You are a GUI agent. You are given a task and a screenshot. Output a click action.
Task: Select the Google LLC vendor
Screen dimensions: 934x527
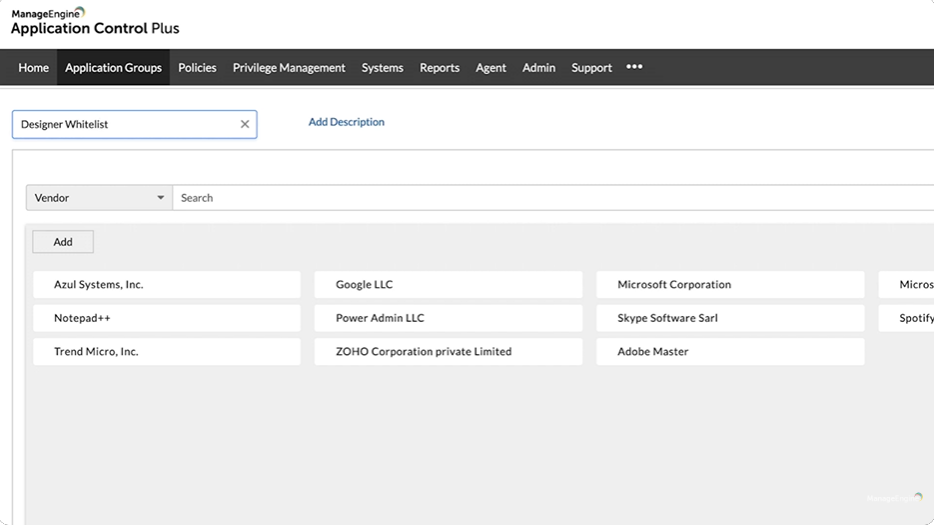pos(449,285)
